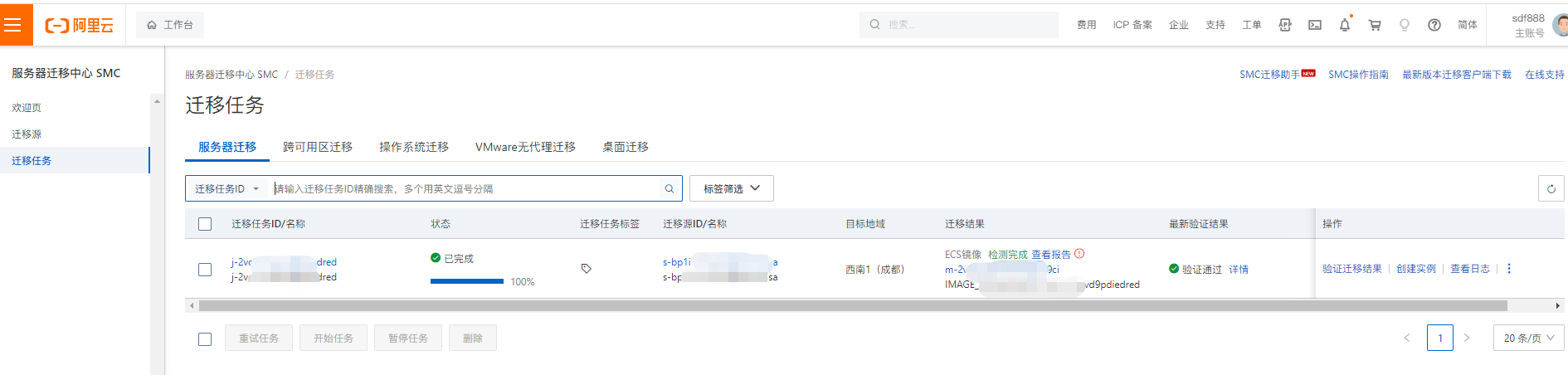Open 查看报告 link in migration result

pos(1051,255)
